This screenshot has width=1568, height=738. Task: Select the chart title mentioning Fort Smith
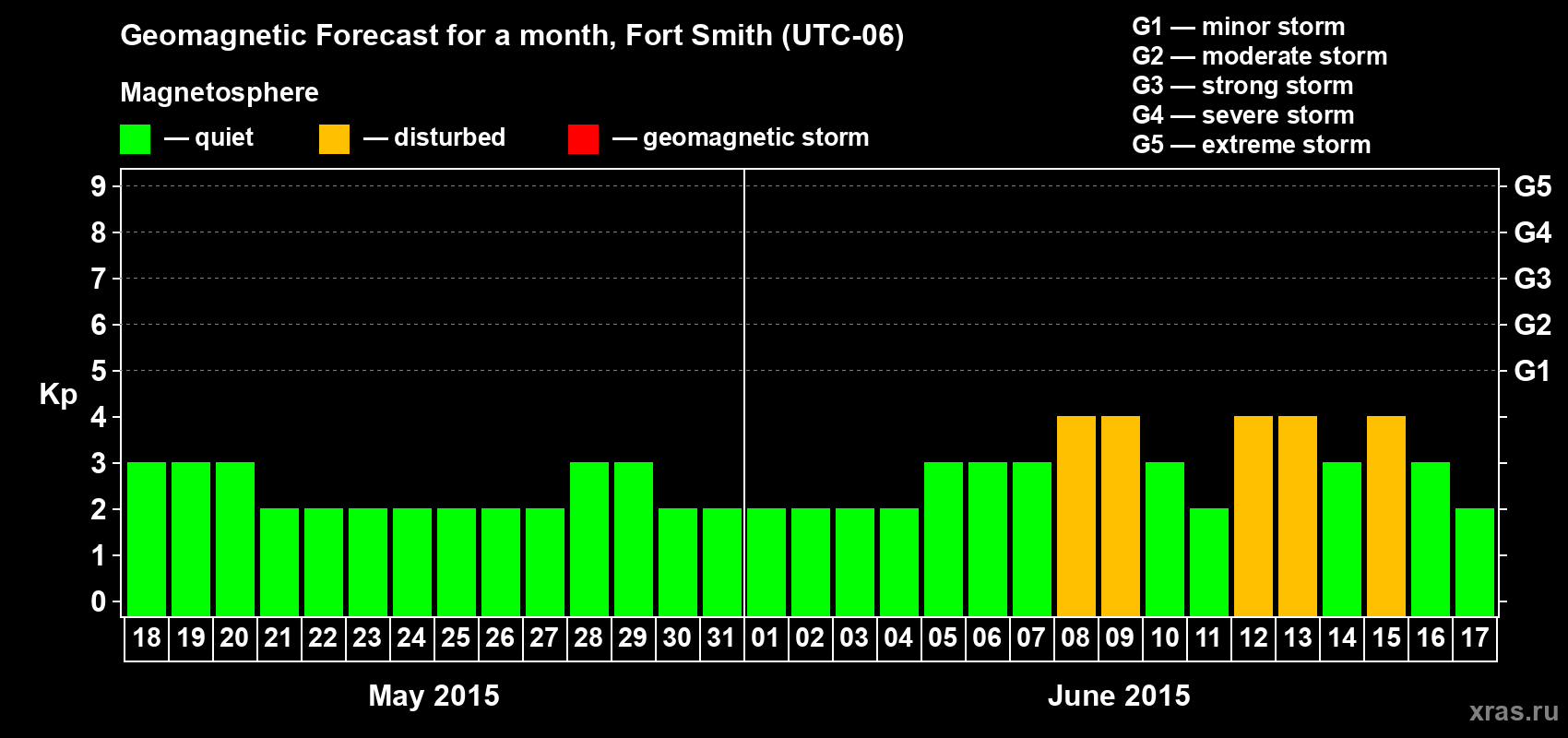512,35
